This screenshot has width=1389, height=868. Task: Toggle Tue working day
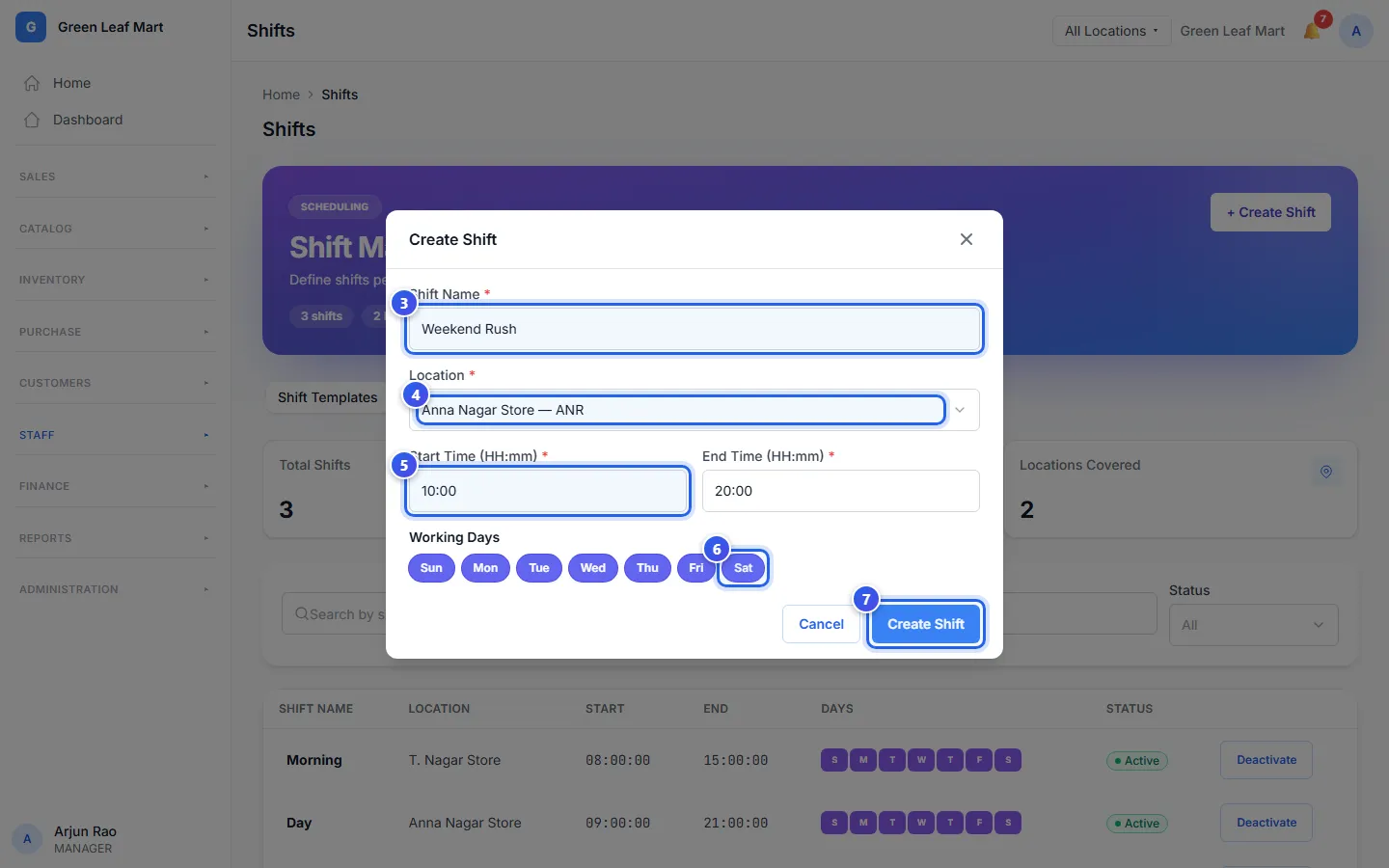(x=539, y=568)
